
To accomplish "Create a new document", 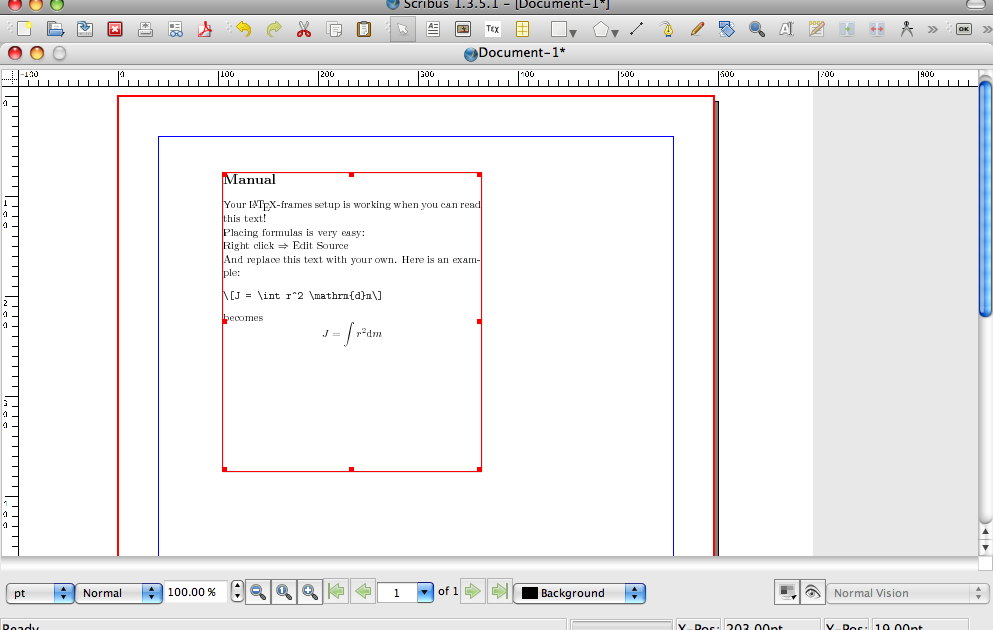I will pos(24,29).
